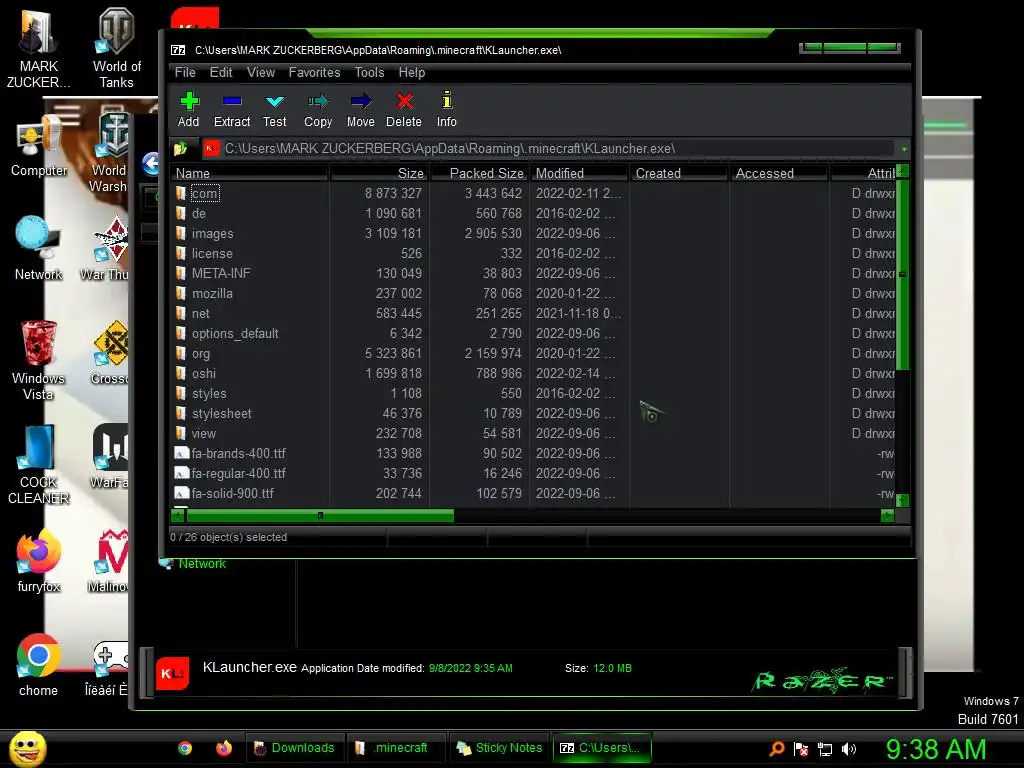The height and width of the screenshot is (768, 1024).
Task: Select the META-INF folder
Action: tap(221, 273)
